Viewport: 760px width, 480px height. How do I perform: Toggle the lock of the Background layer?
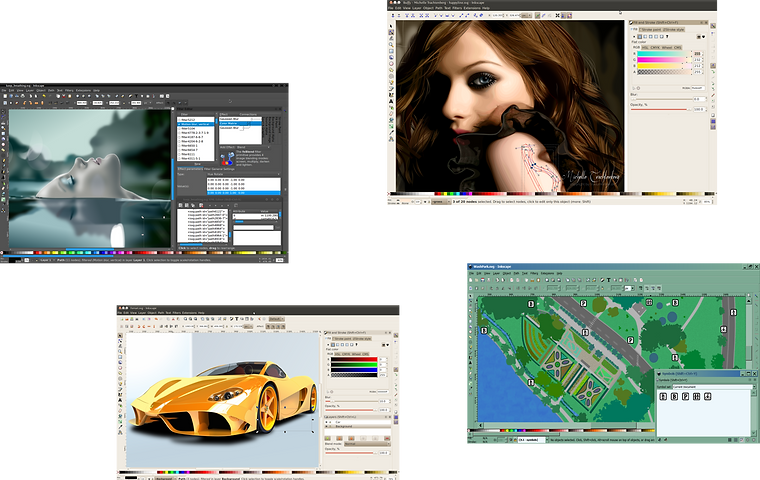click(x=331, y=426)
